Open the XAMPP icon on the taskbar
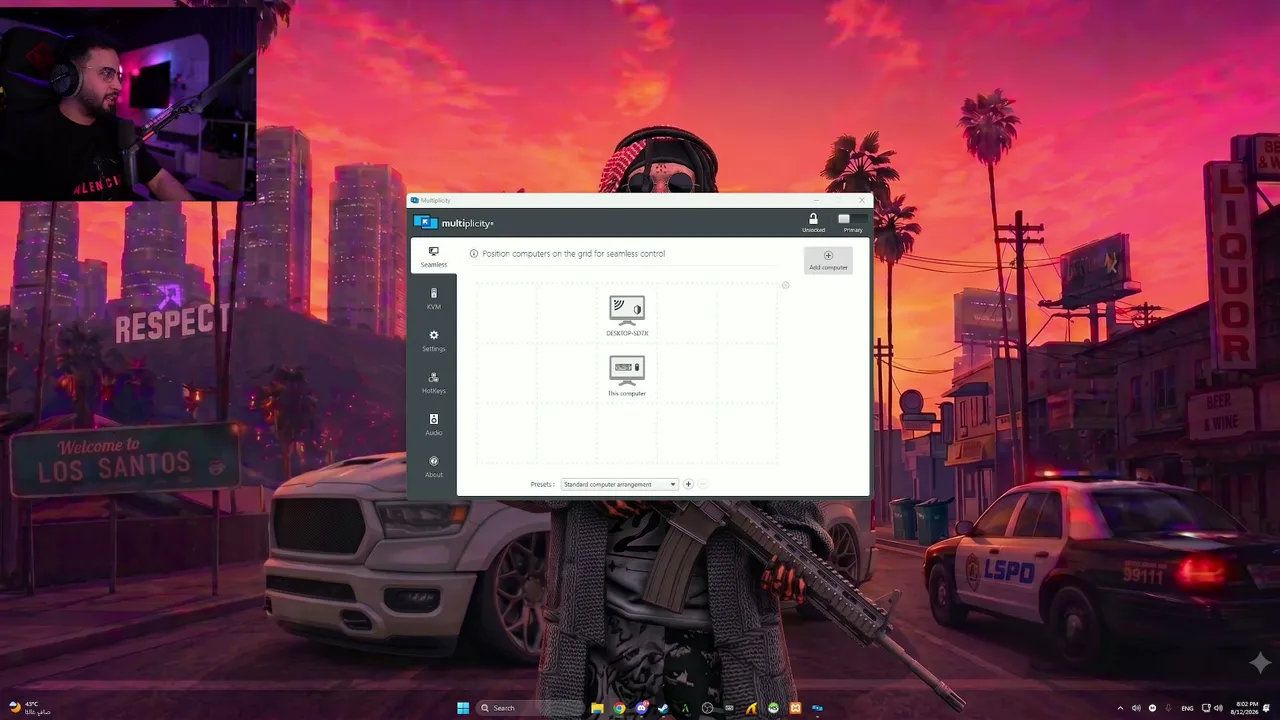 coord(795,708)
